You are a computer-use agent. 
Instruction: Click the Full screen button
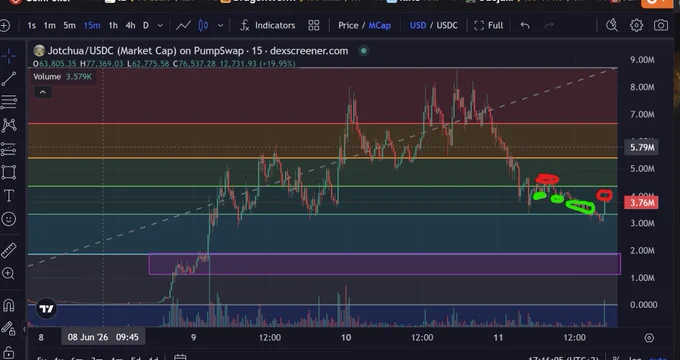[489, 26]
